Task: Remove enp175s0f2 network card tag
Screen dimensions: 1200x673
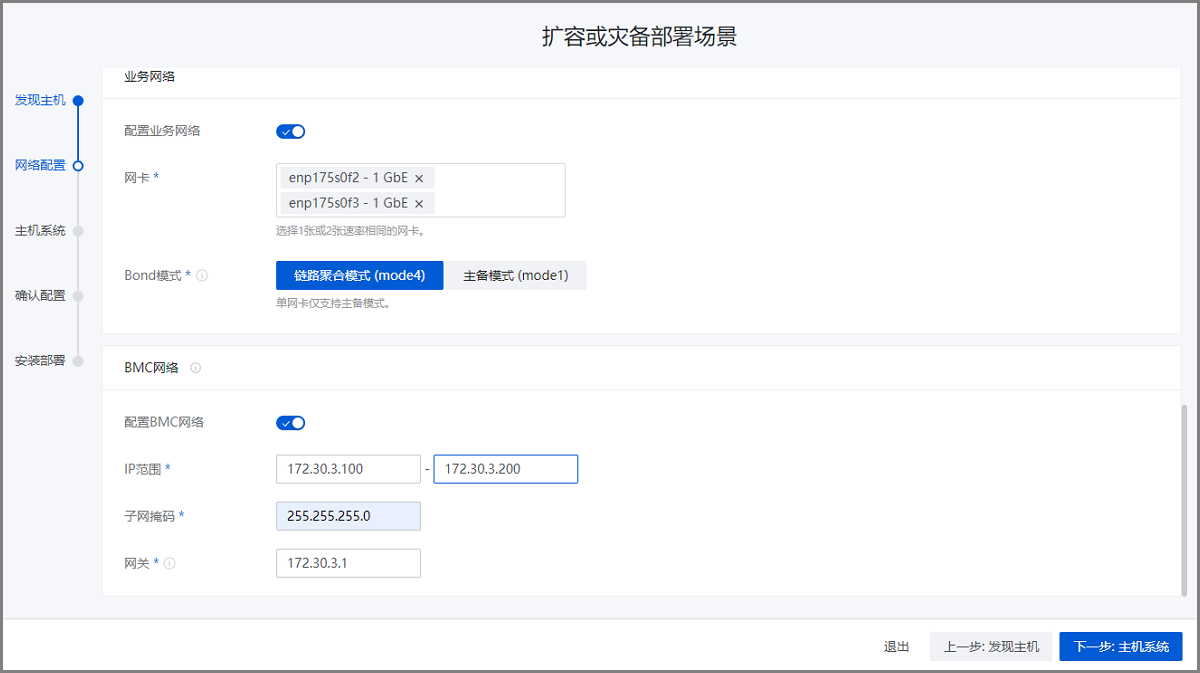Action: pos(419,178)
